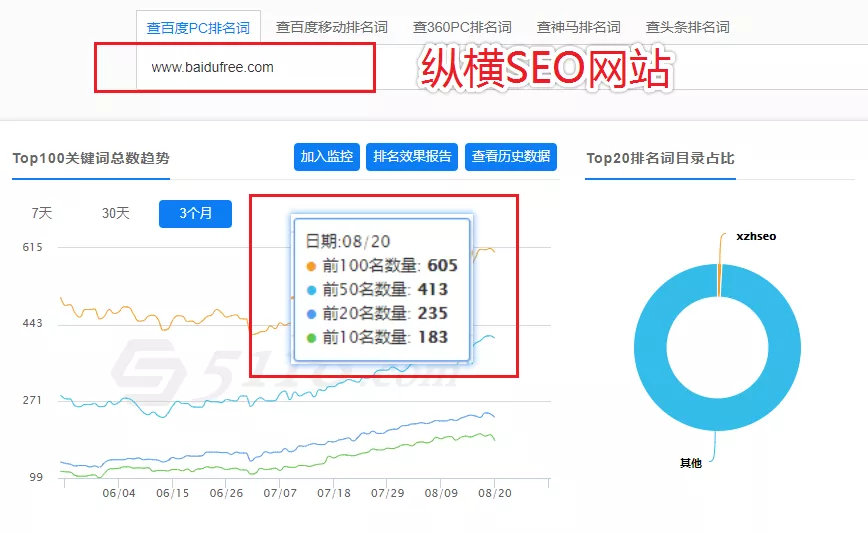The width and height of the screenshot is (868, 533).
Task: Click the 06/04 x-axis date label
Action: pyautogui.click(x=119, y=493)
